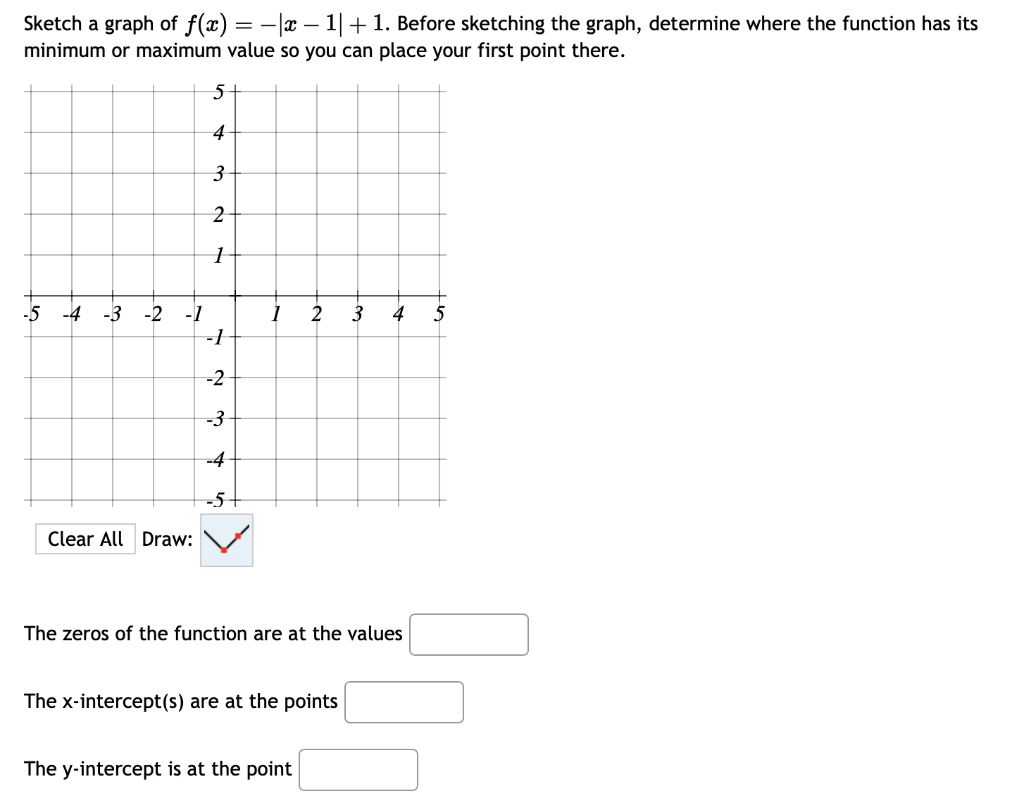Click Clear All to erase the sketch
This screenshot has height=803, width=1024.
pyautogui.click(x=85, y=539)
